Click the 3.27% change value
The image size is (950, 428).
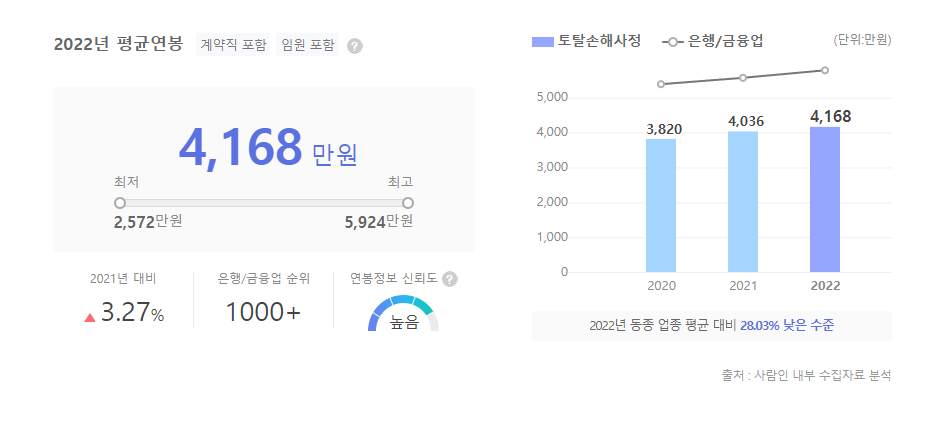[132, 313]
